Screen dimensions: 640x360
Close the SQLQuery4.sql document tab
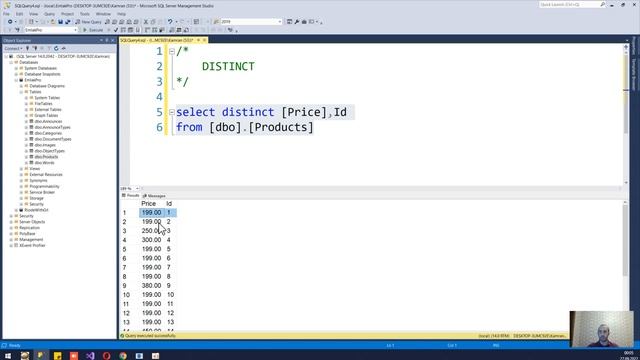204,40
